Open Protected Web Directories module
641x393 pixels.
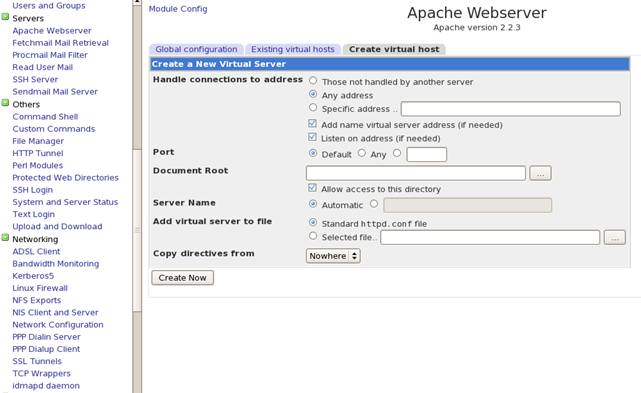point(65,178)
